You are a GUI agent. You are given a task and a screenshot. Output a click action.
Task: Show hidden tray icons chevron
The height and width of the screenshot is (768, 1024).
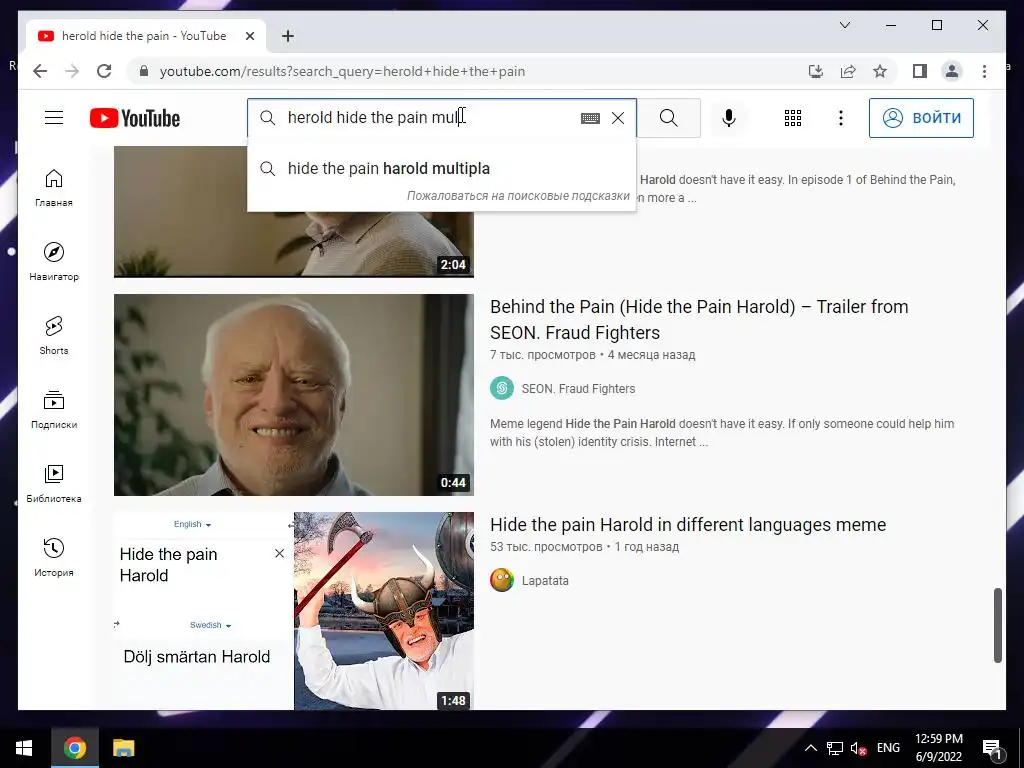tap(810, 748)
